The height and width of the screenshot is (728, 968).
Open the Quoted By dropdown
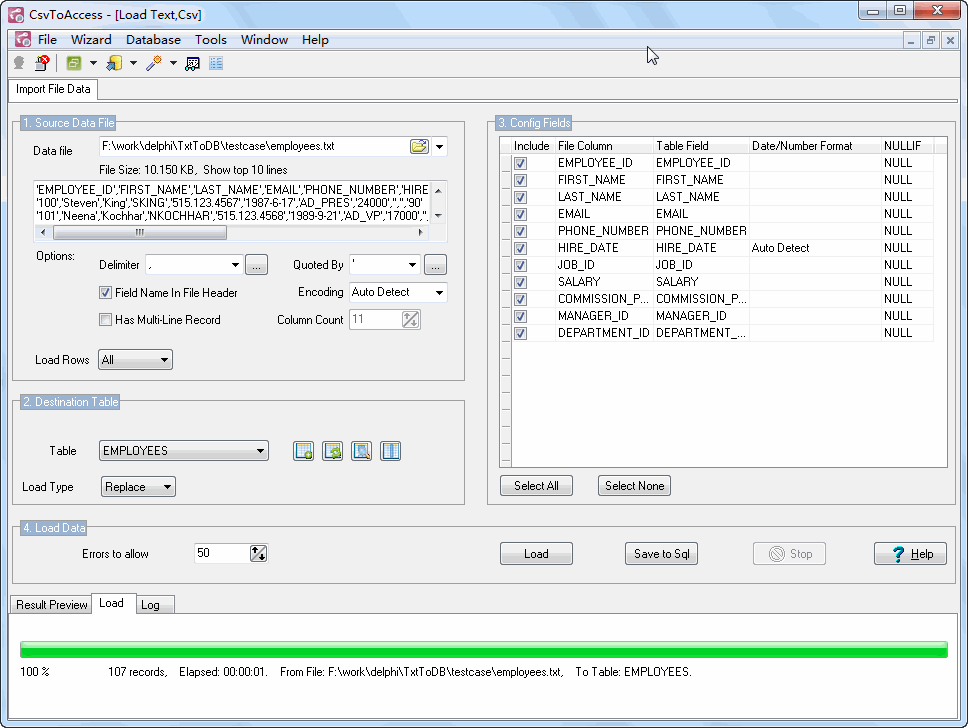coord(412,265)
